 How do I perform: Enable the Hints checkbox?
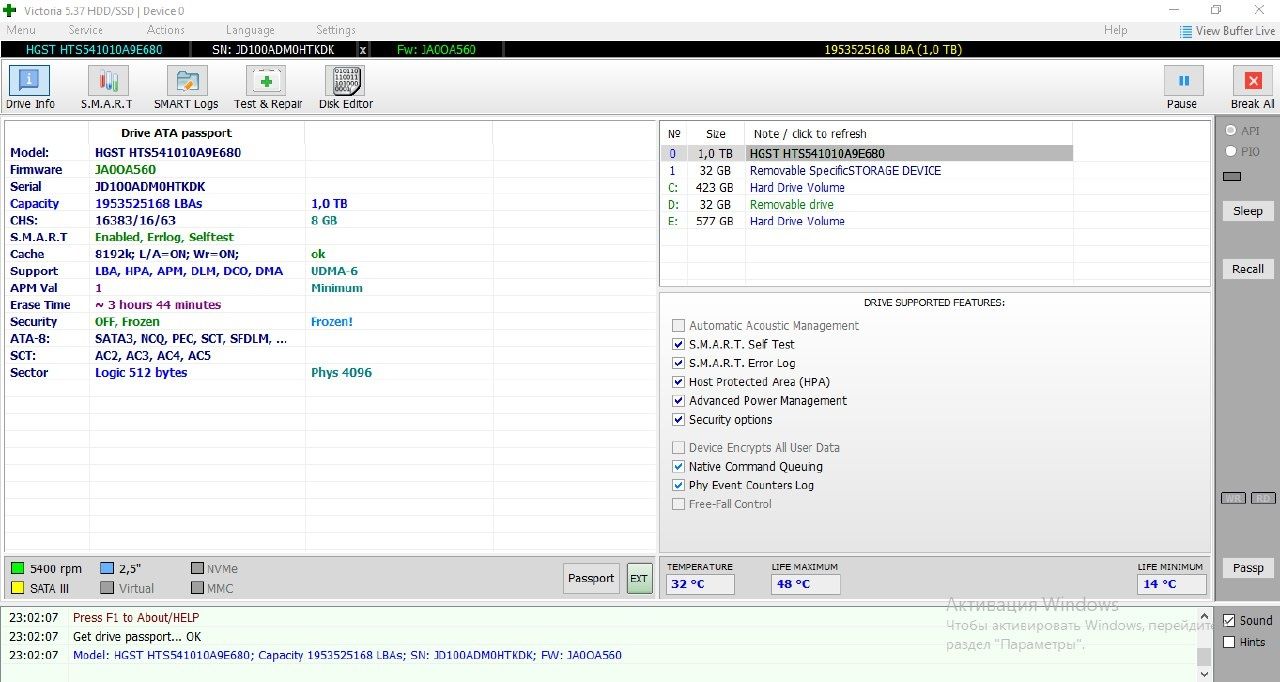coord(1230,642)
